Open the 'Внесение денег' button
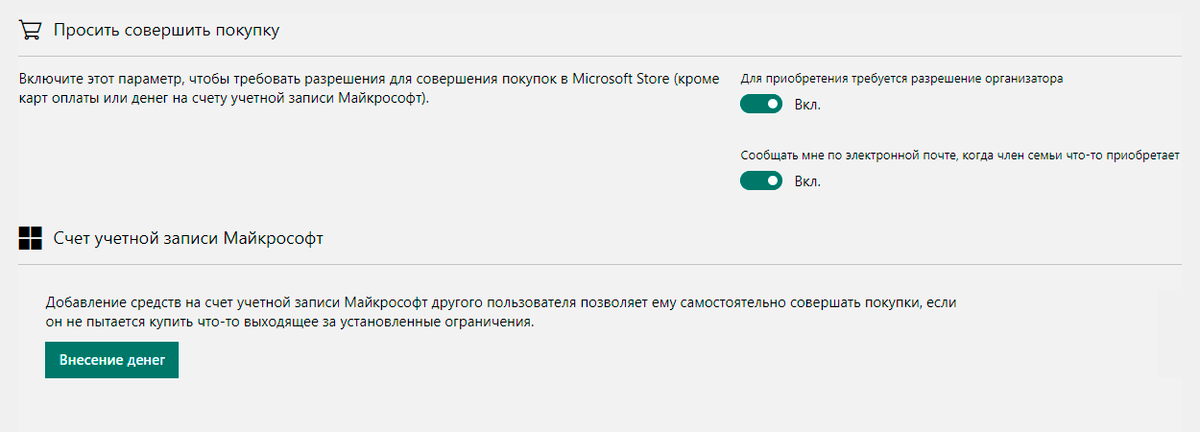This screenshot has width=1200, height=432. click(x=111, y=360)
